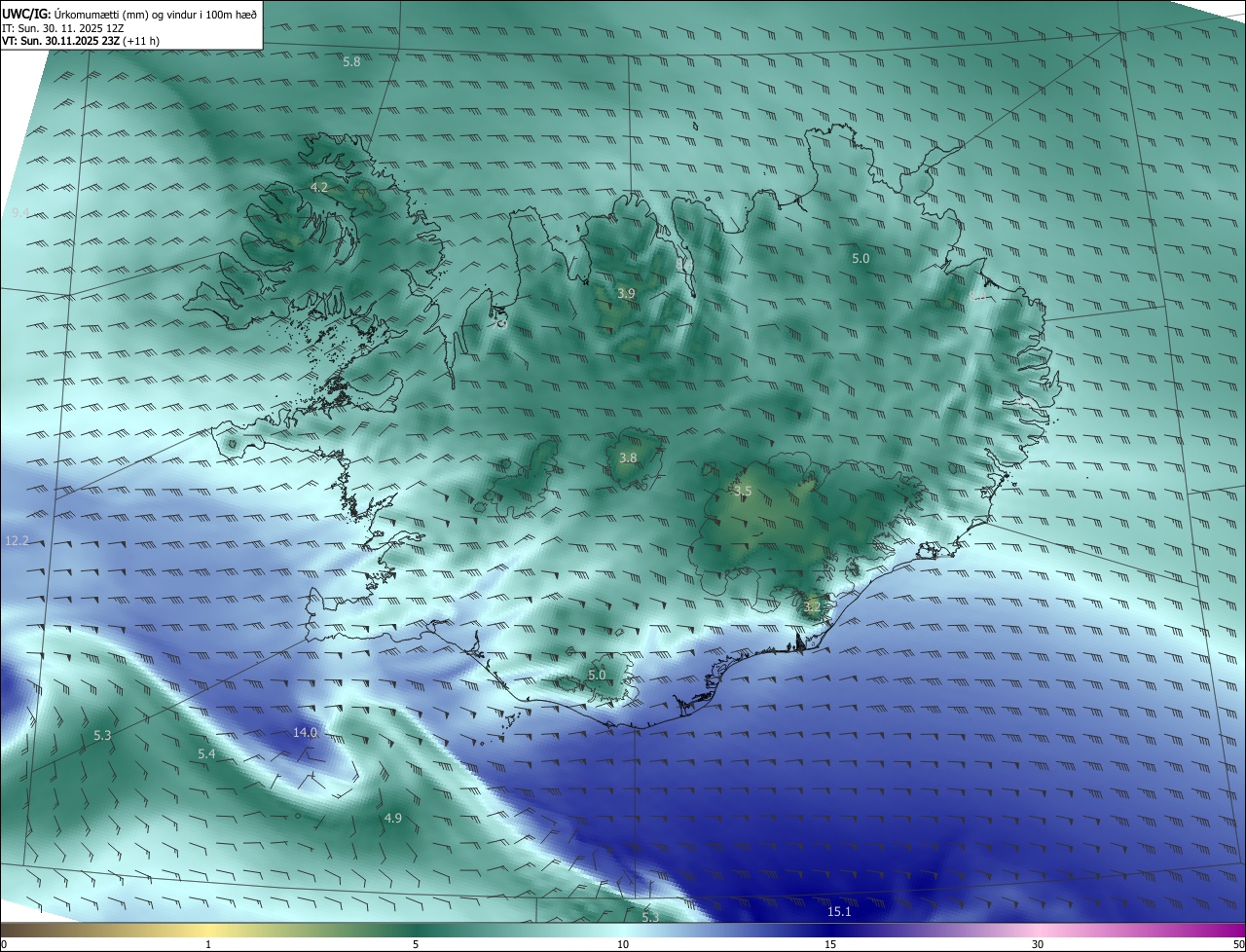1246x952 pixels.
Task: Click the 14.0 value in the dark blue ocean patch
Action: point(306,732)
